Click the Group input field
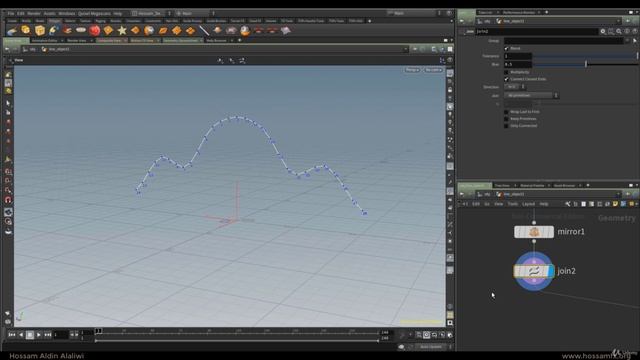Screen dimensions: 640x360 coord(563,40)
